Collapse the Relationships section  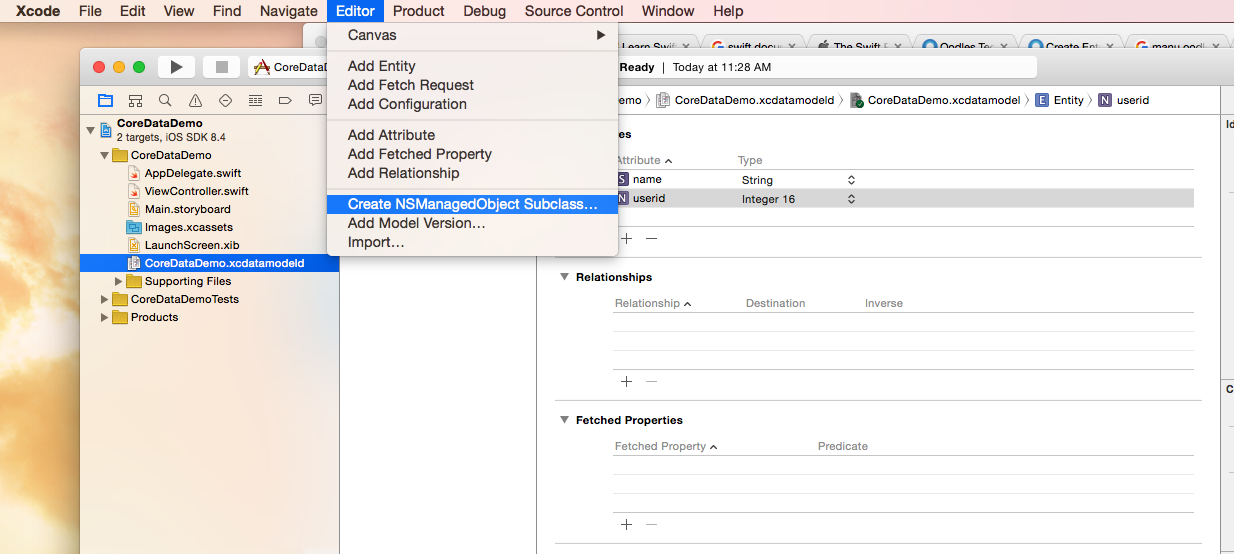coord(563,277)
